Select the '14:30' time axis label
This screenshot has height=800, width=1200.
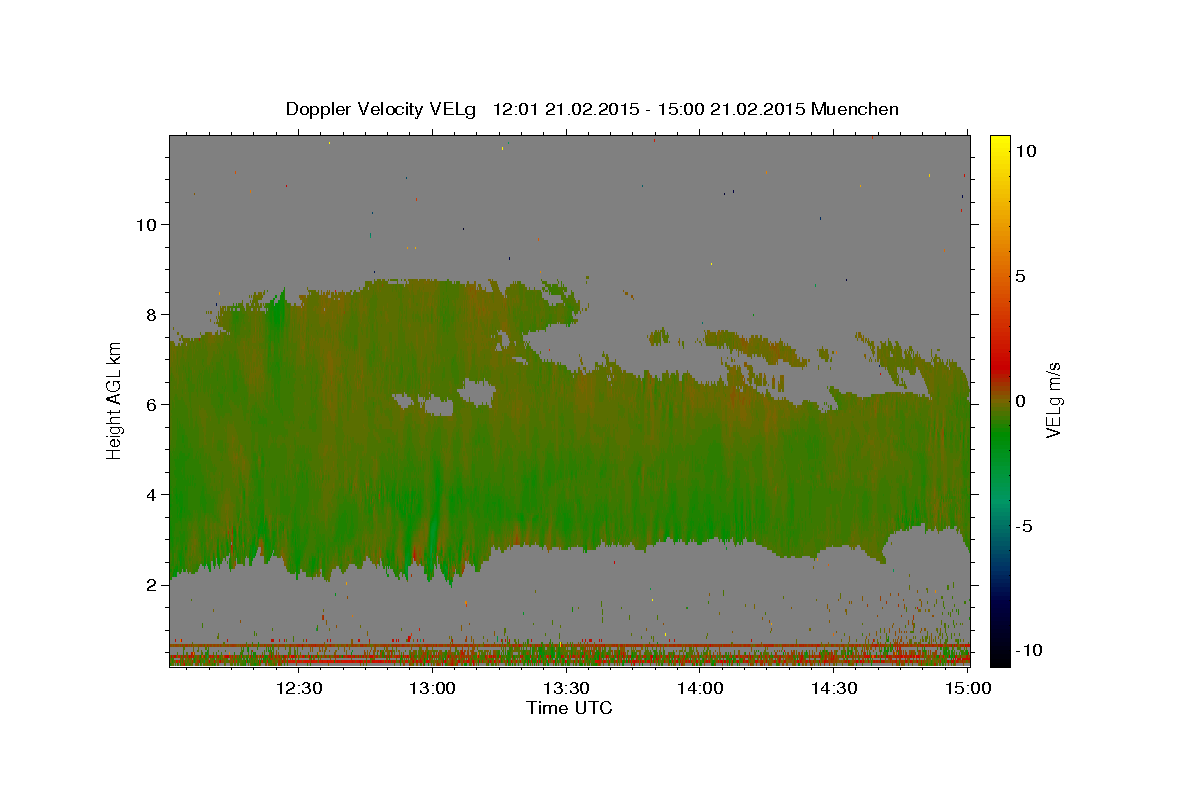834,689
